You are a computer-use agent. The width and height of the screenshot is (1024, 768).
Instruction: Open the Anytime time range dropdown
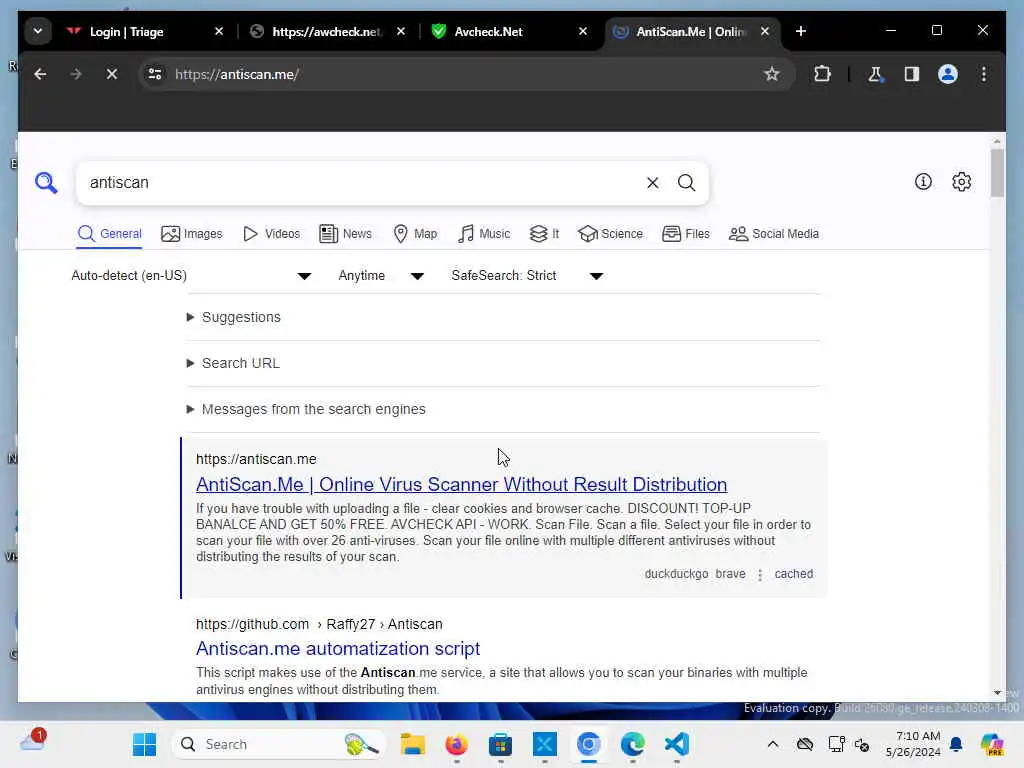[381, 276]
